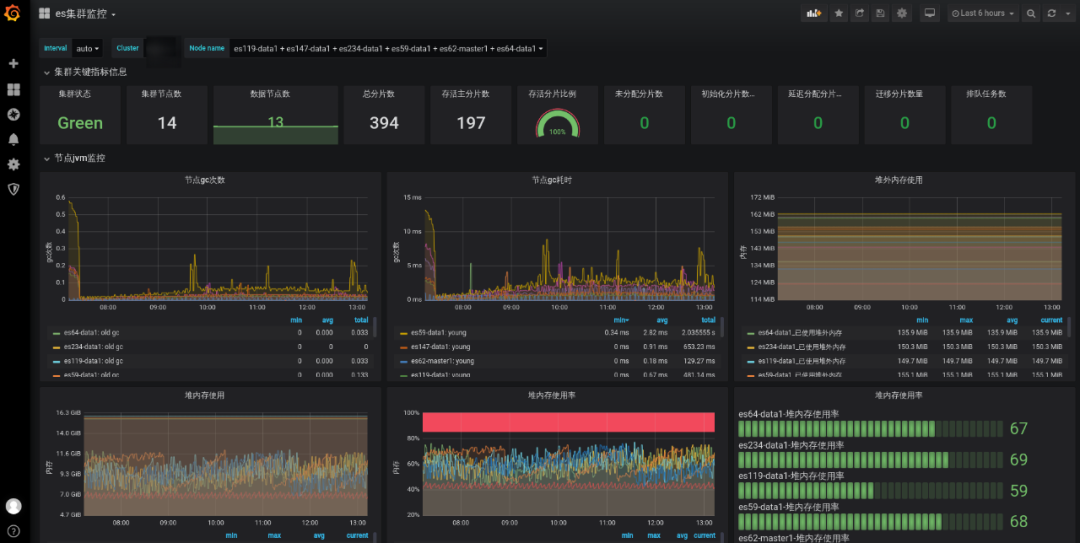Image resolution: width=1080 pixels, height=543 pixels.
Task: Collapse the 集群关键指标信息 row
Action: click(90, 72)
